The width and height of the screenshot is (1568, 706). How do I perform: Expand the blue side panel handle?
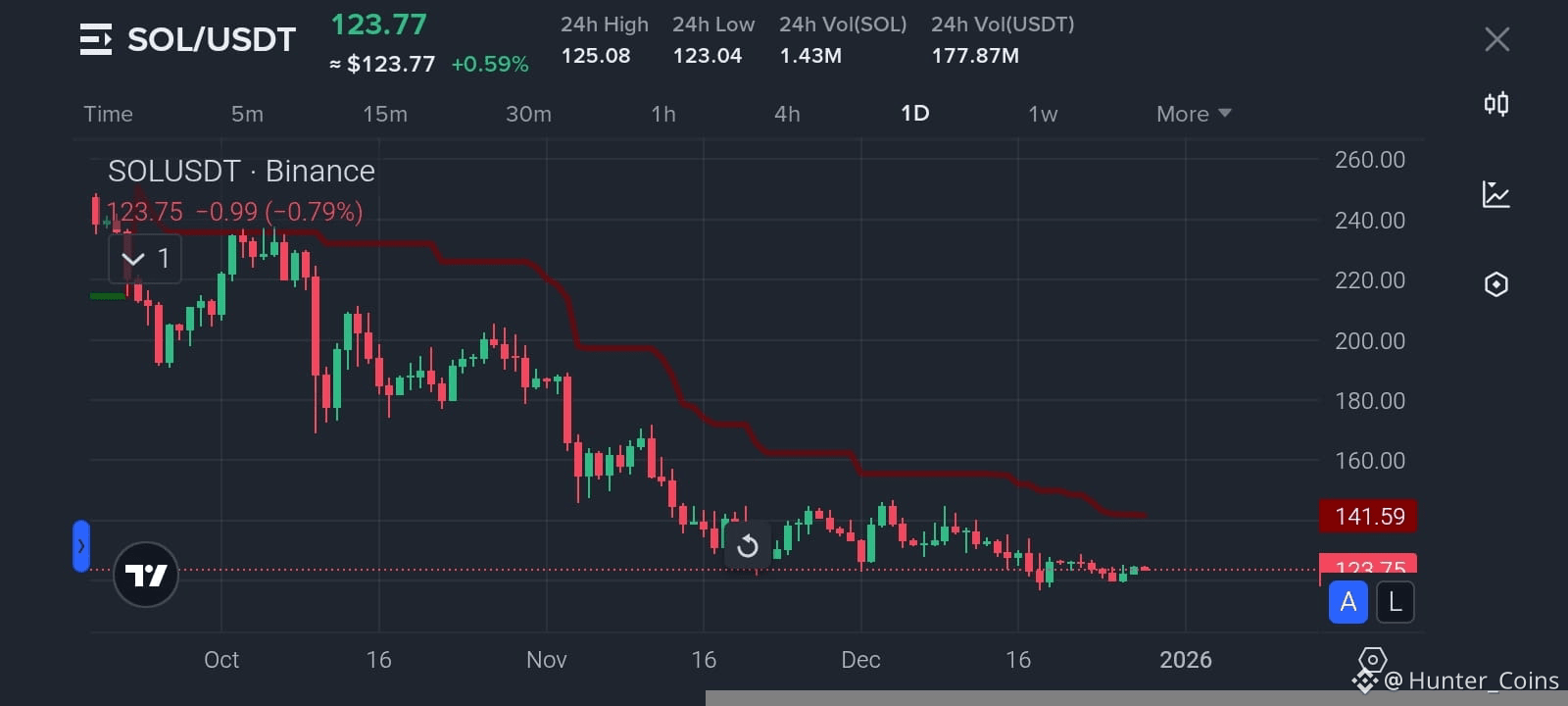(81, 546)
